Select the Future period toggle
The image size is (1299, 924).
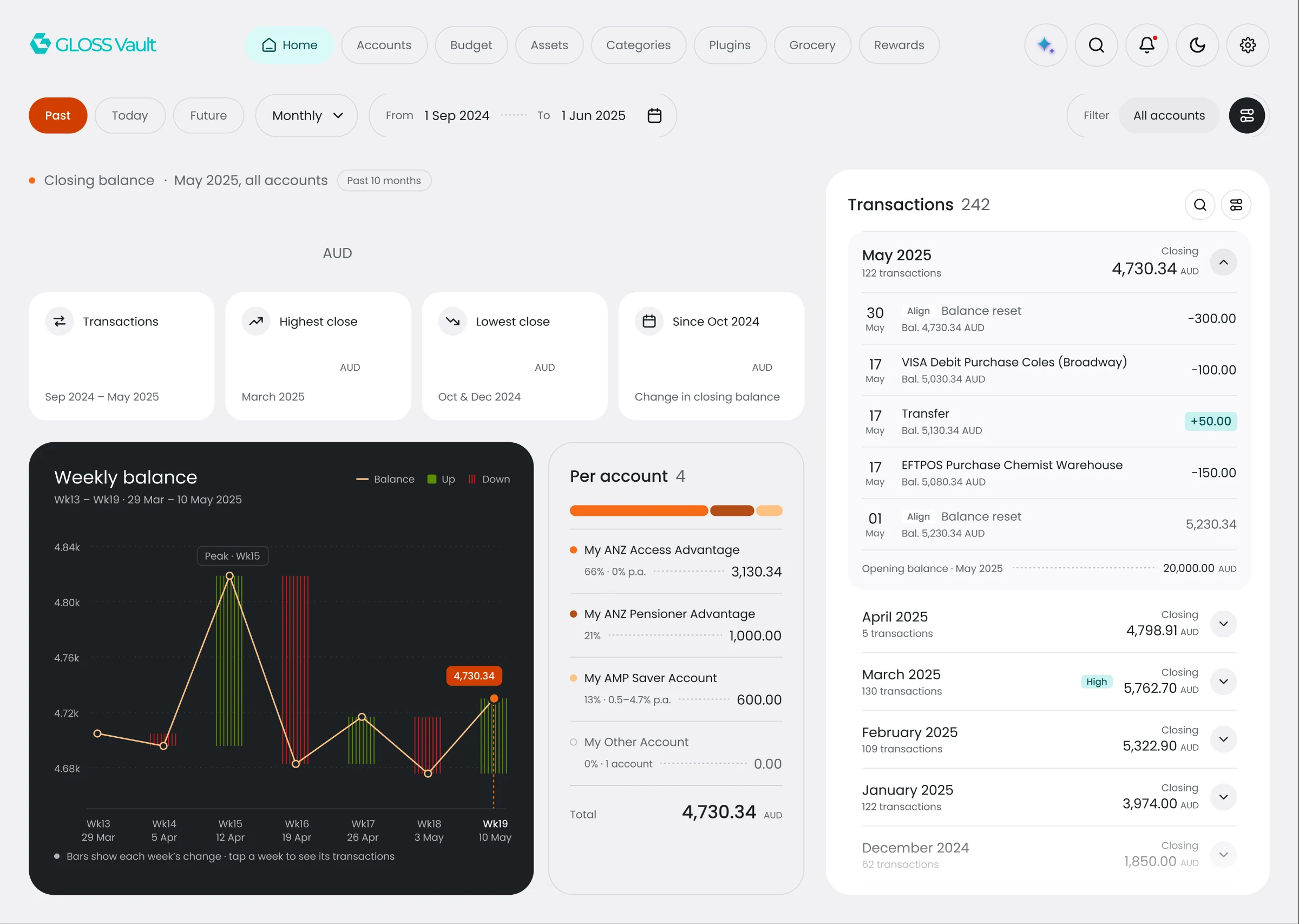(x=208, y=115)
